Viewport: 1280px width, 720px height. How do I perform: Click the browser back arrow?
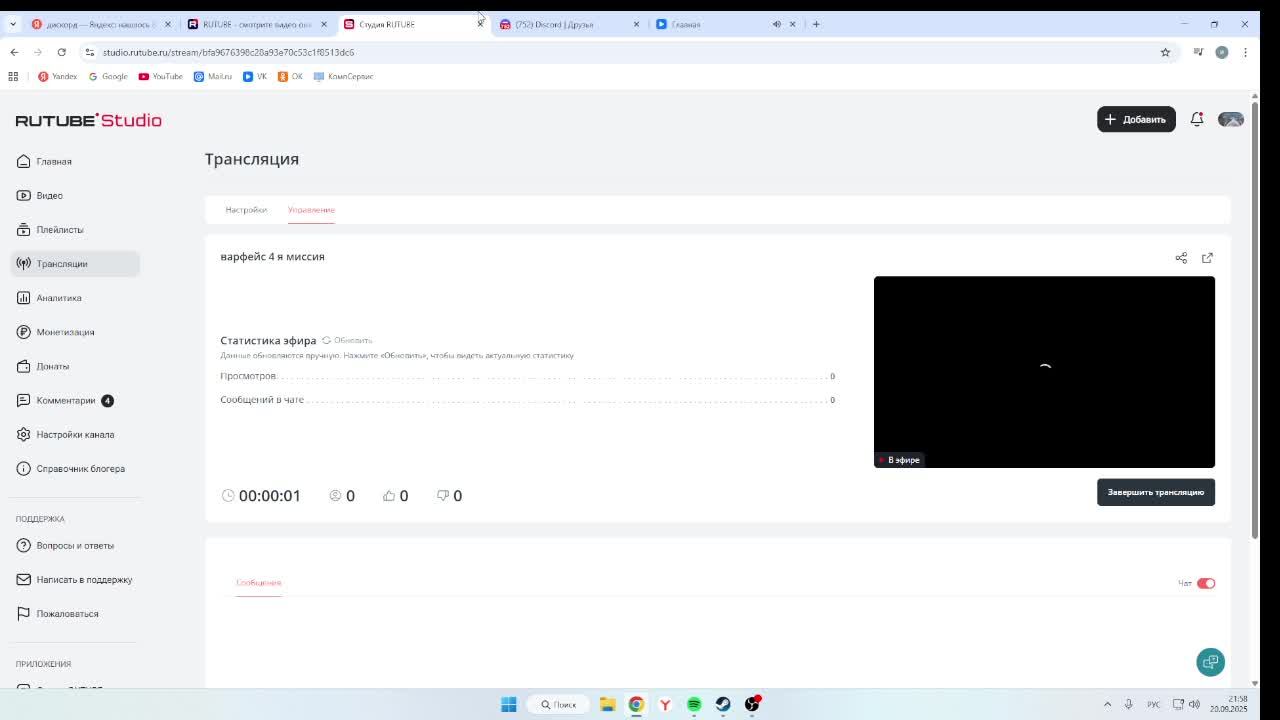click(14, 52)
